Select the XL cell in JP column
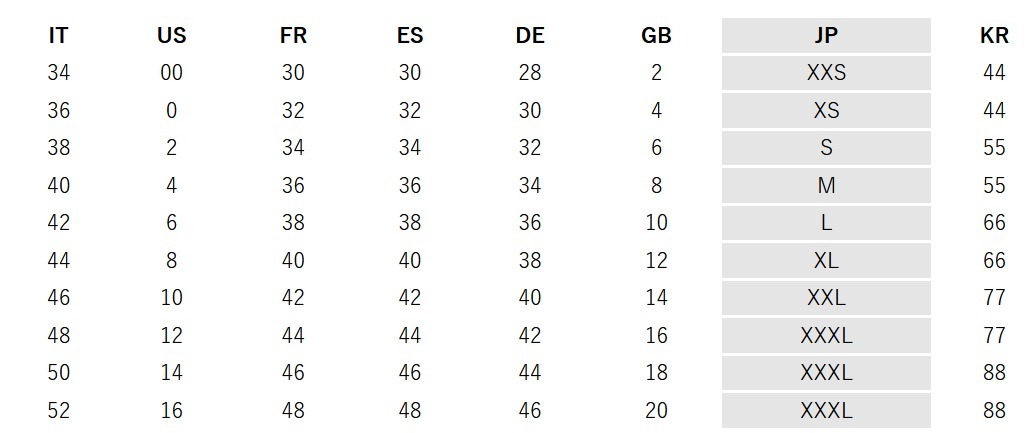 [x=826, y=260]
